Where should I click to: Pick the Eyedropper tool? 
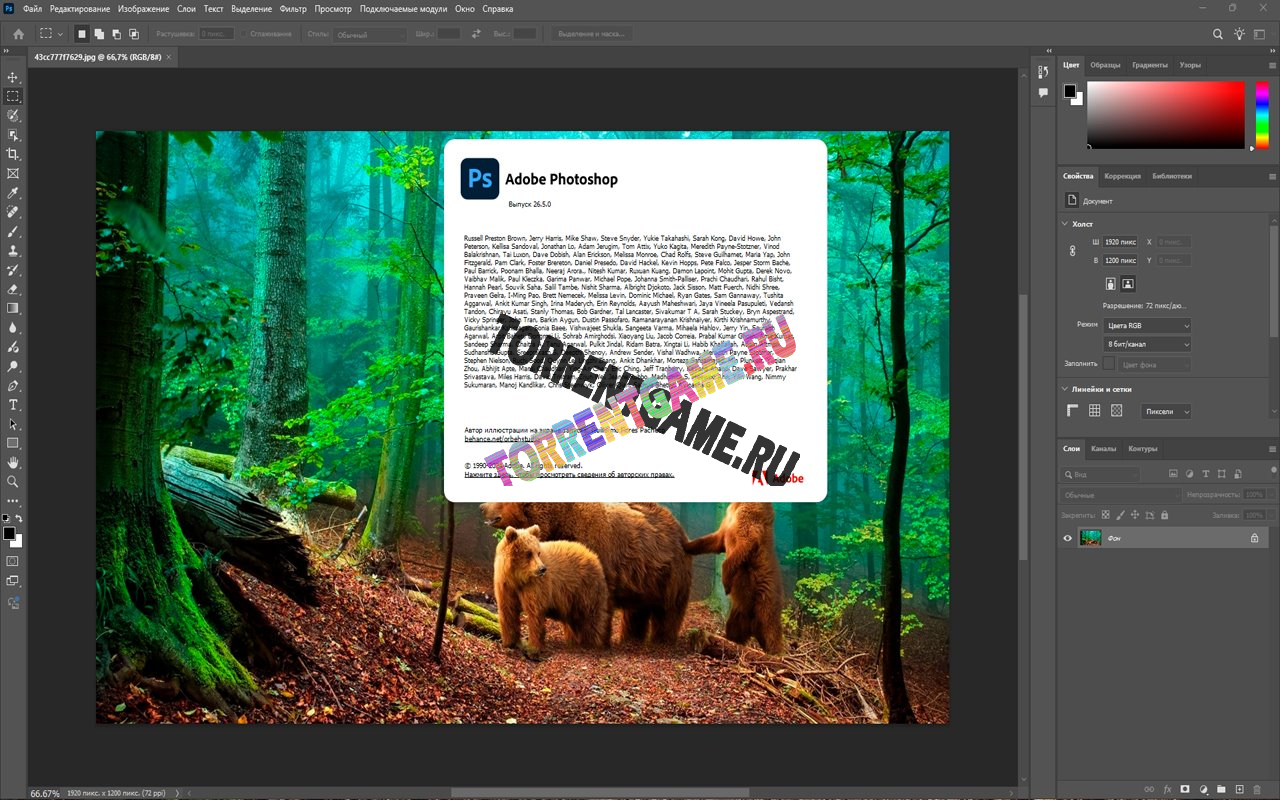tap(13, 193)
